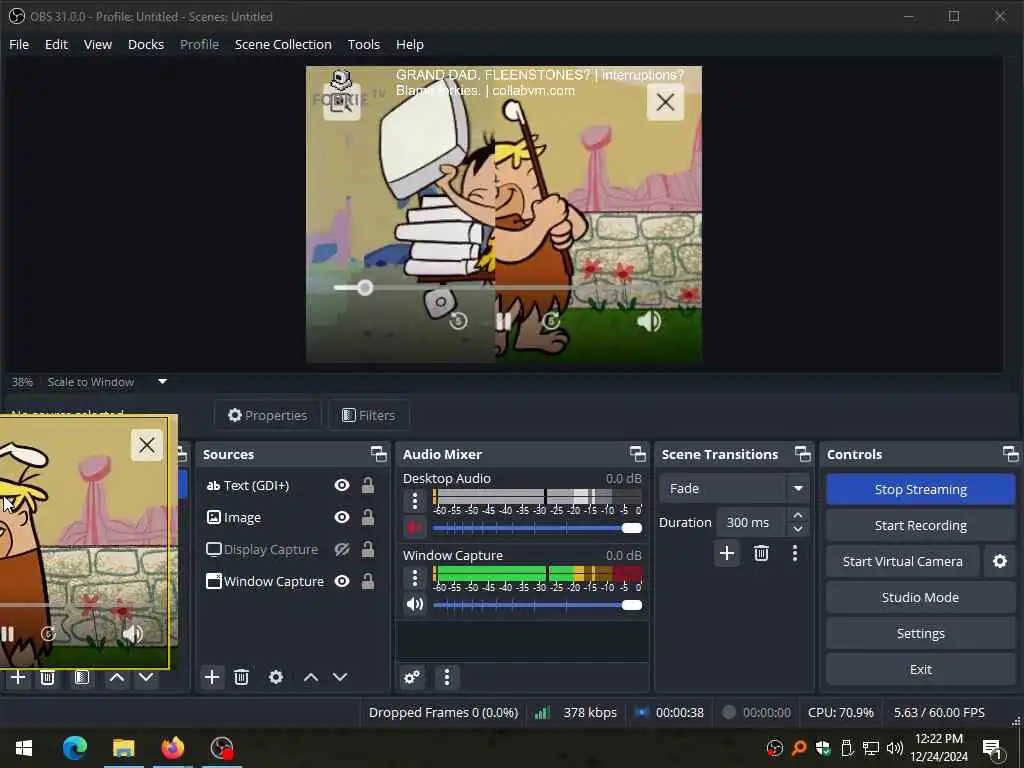Move scene up
Screen dimensions: 1024x768
(x=117, y=677)
